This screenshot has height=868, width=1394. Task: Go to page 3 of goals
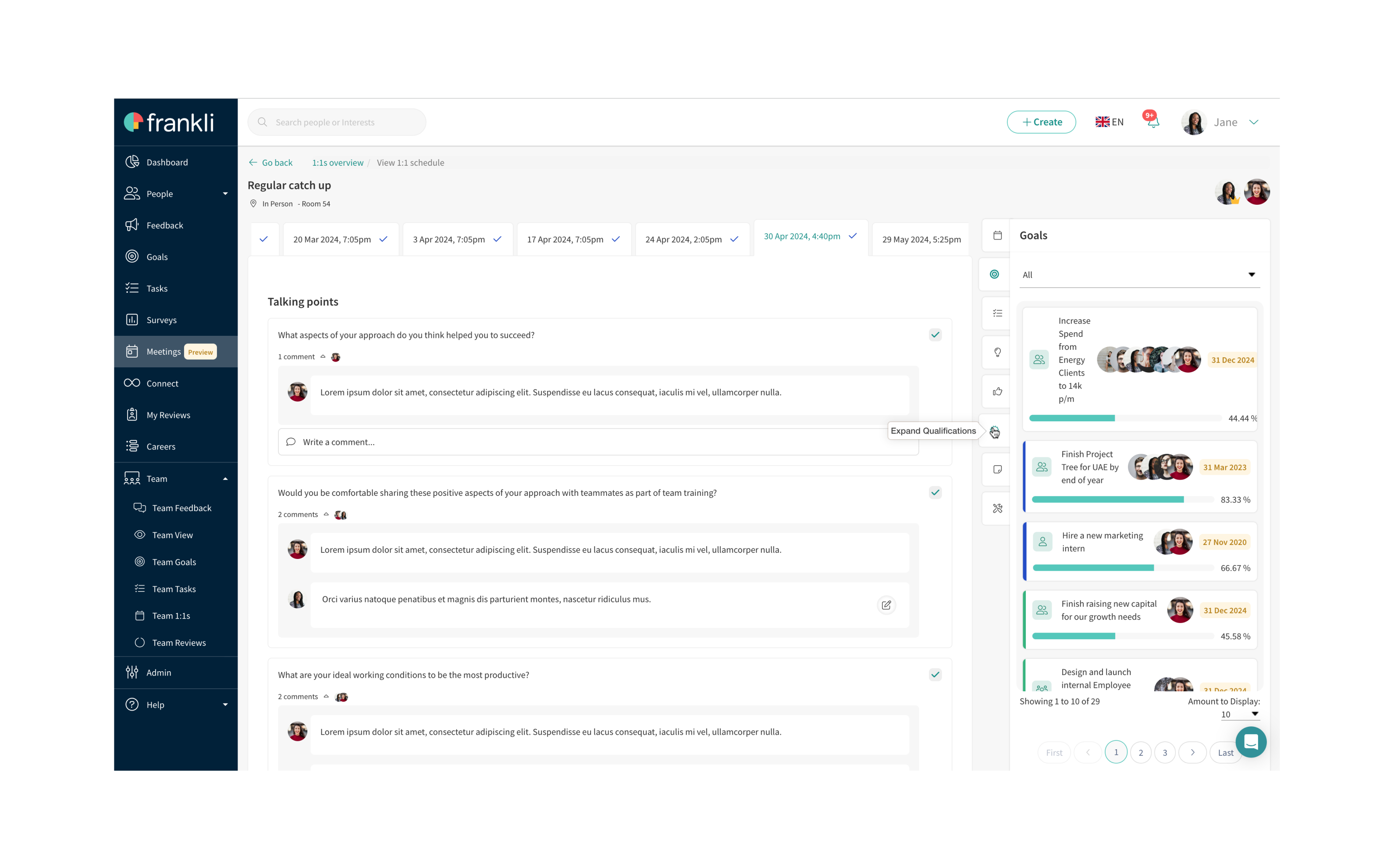pyautogui.click(x=1164, y=753)
